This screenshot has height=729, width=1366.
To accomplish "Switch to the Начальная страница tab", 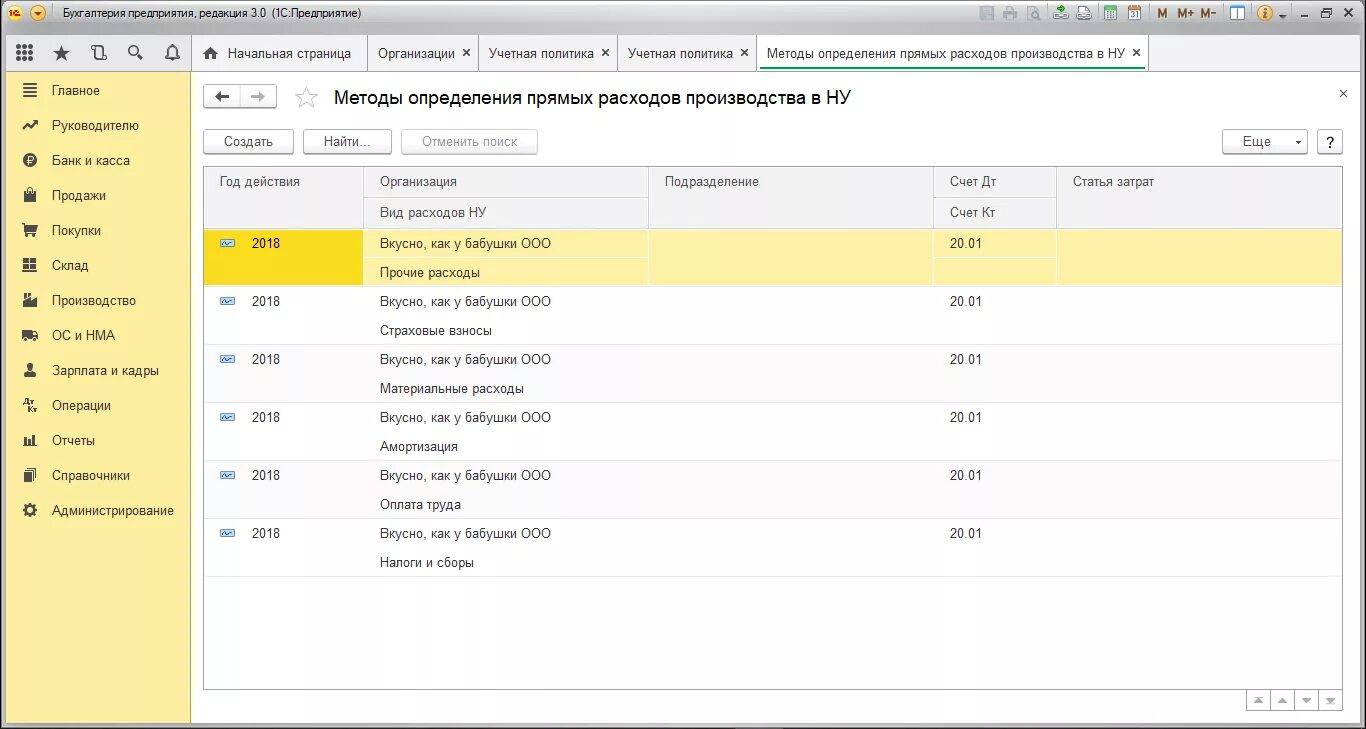I will pos(279,53).
